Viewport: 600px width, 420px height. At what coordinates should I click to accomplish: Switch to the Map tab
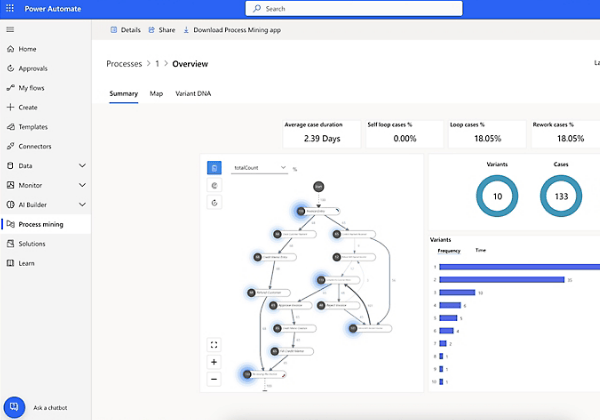pos(156,94)
